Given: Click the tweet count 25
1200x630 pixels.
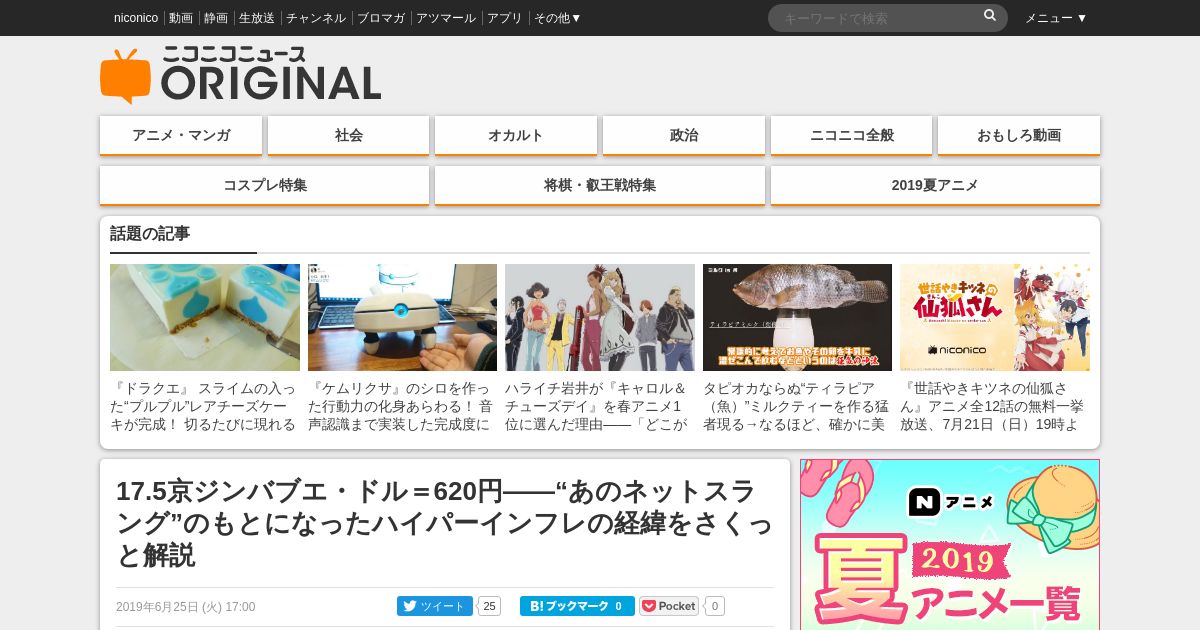Looking at the screenshot, I should point(489,606).
